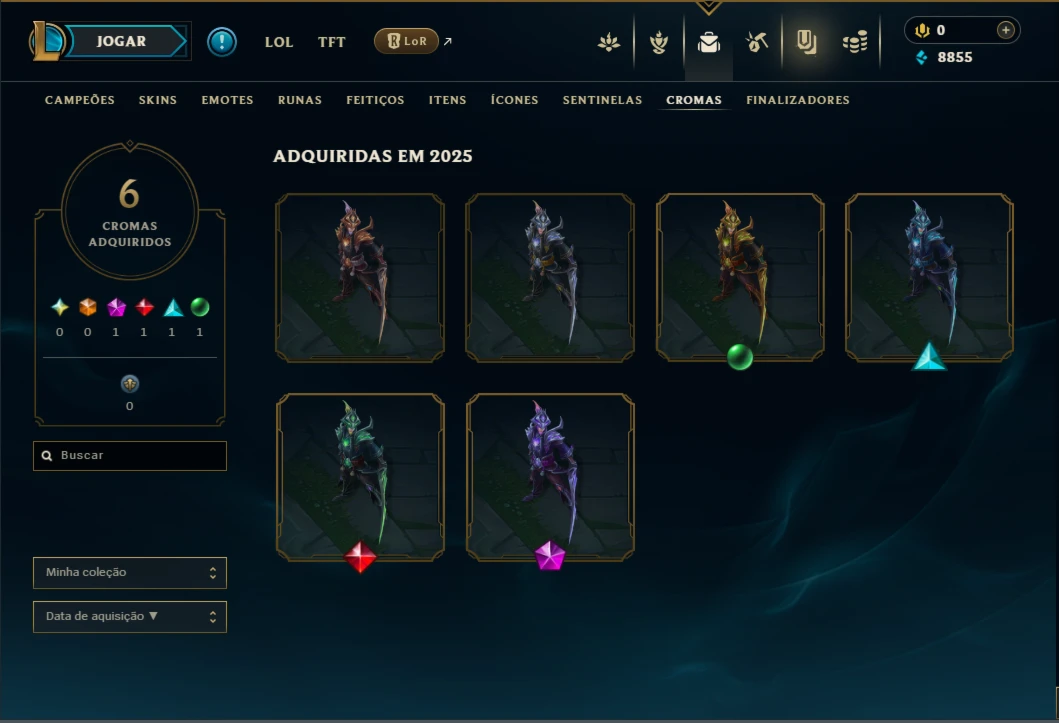
Task: Click the blue exclamation notification icon
Action: (222, 42)
